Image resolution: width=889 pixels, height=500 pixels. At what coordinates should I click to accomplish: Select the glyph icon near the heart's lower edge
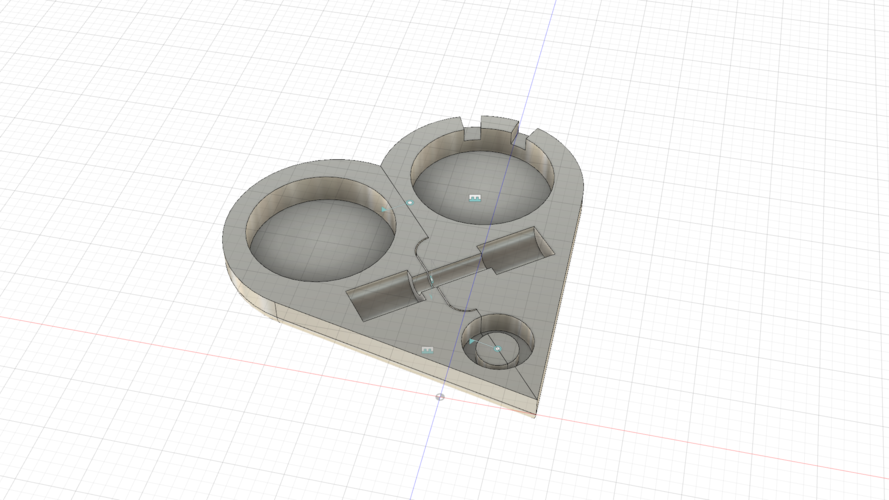click(428, 350)
